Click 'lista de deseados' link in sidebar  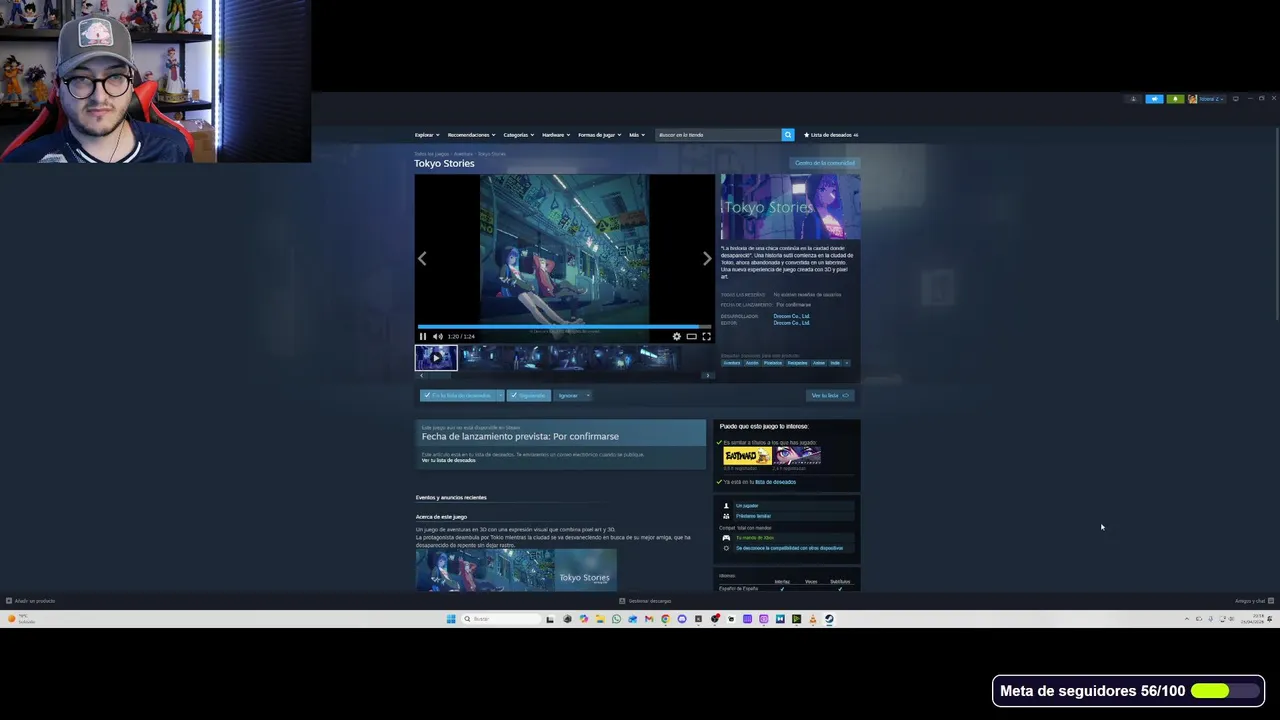775,482
